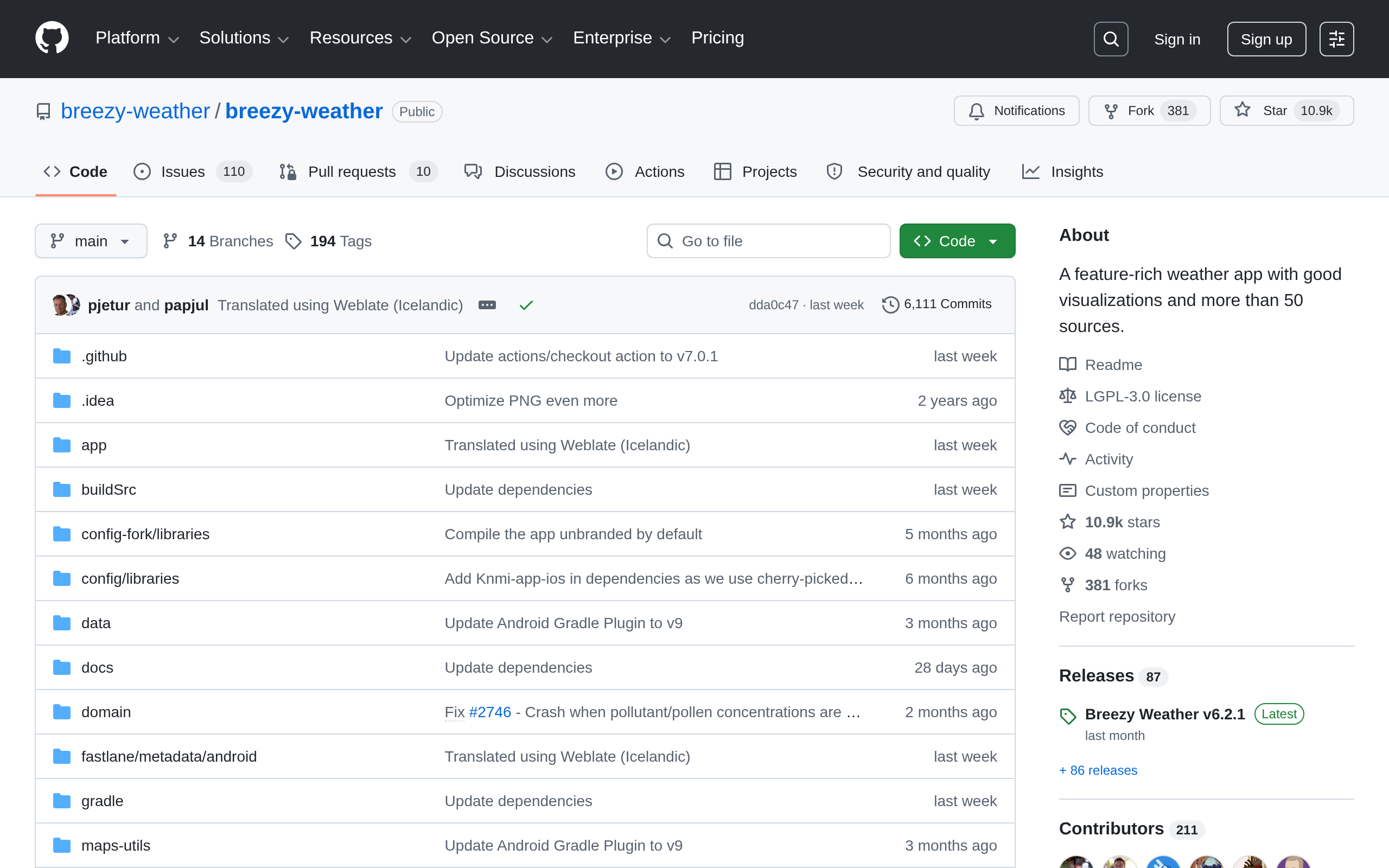
Task: Click the .github folder icon
Action: tap(61, 356)
